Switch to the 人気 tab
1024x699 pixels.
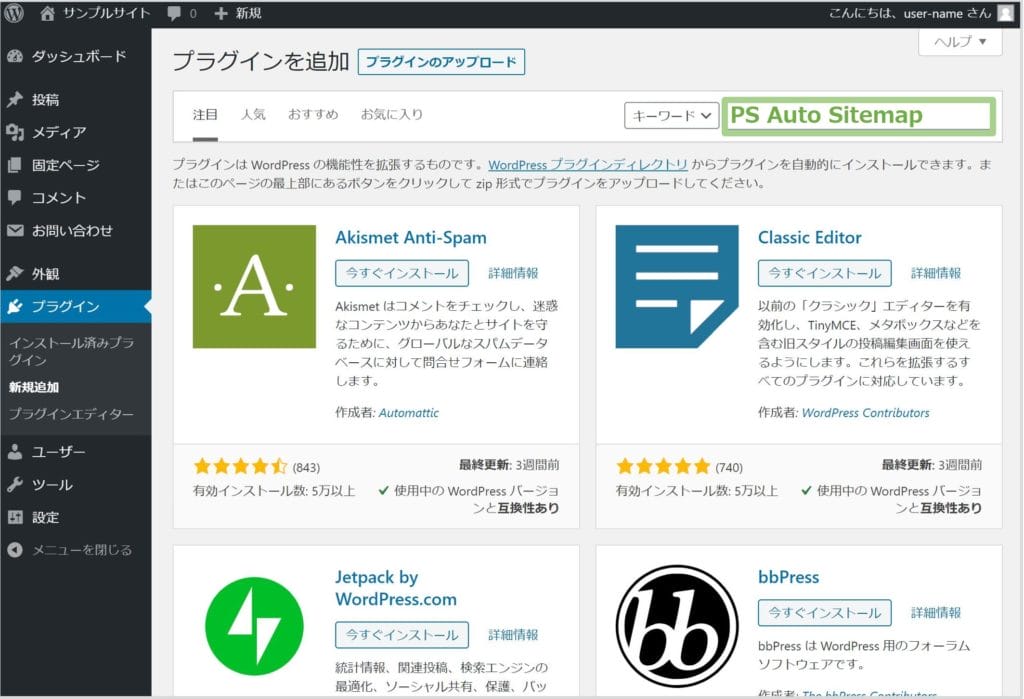click(253, 115)
